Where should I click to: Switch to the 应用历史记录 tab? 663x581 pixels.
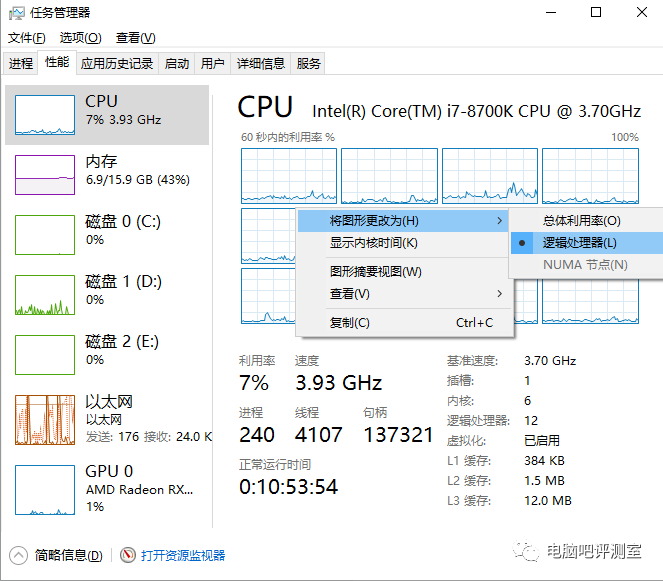(117, 64)
